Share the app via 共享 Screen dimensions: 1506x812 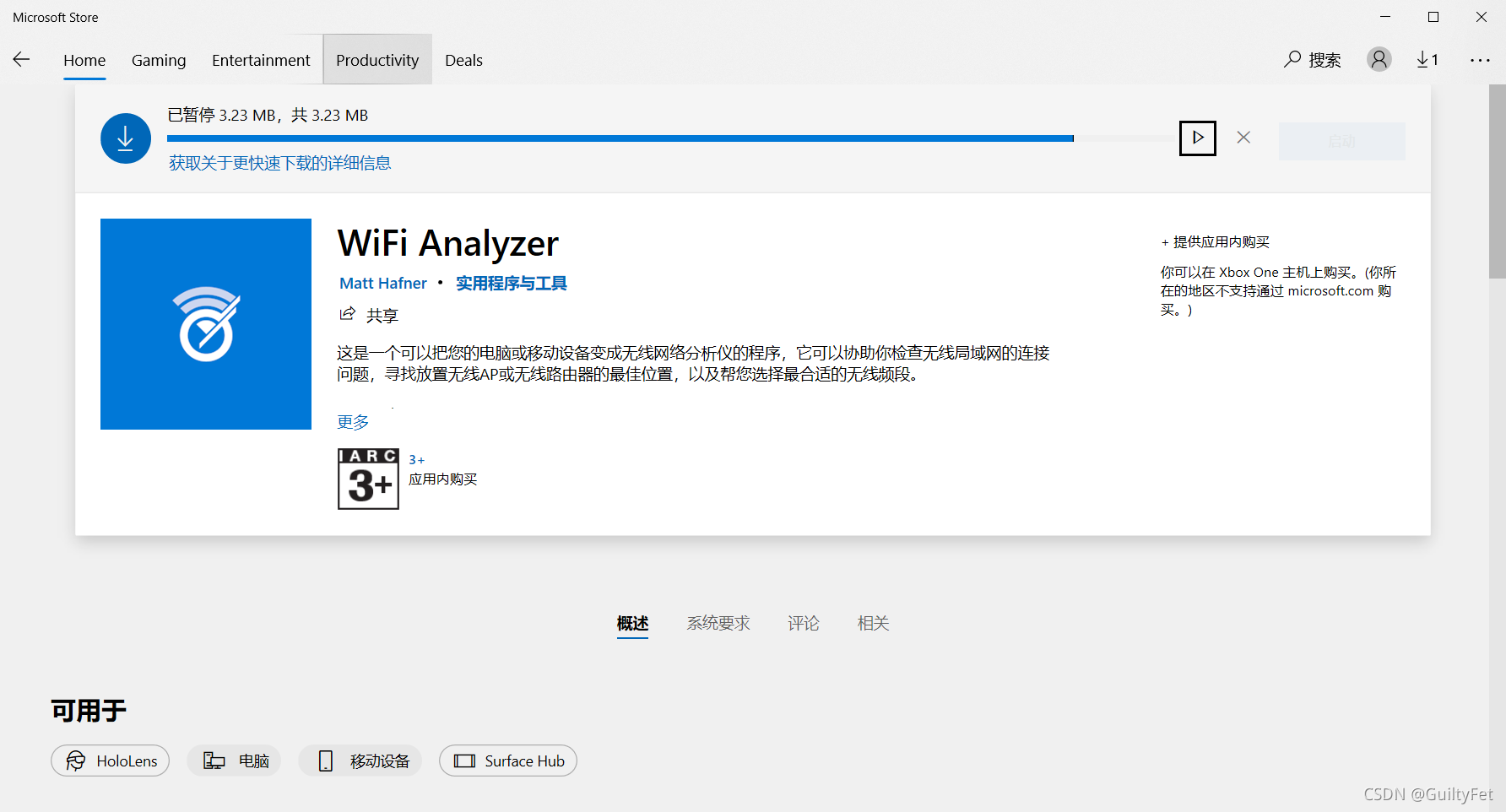pos(369,315)
